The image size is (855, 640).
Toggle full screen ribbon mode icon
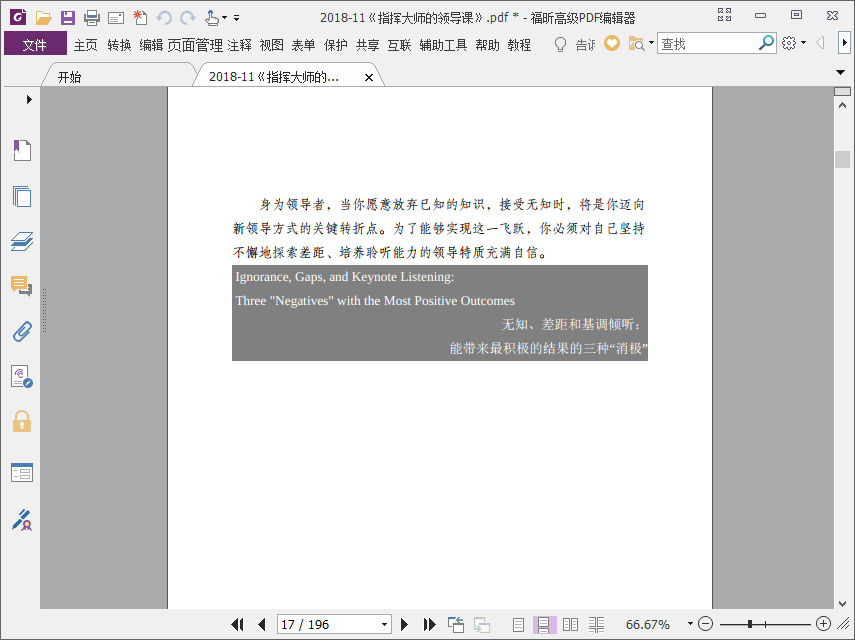point(724,15)
